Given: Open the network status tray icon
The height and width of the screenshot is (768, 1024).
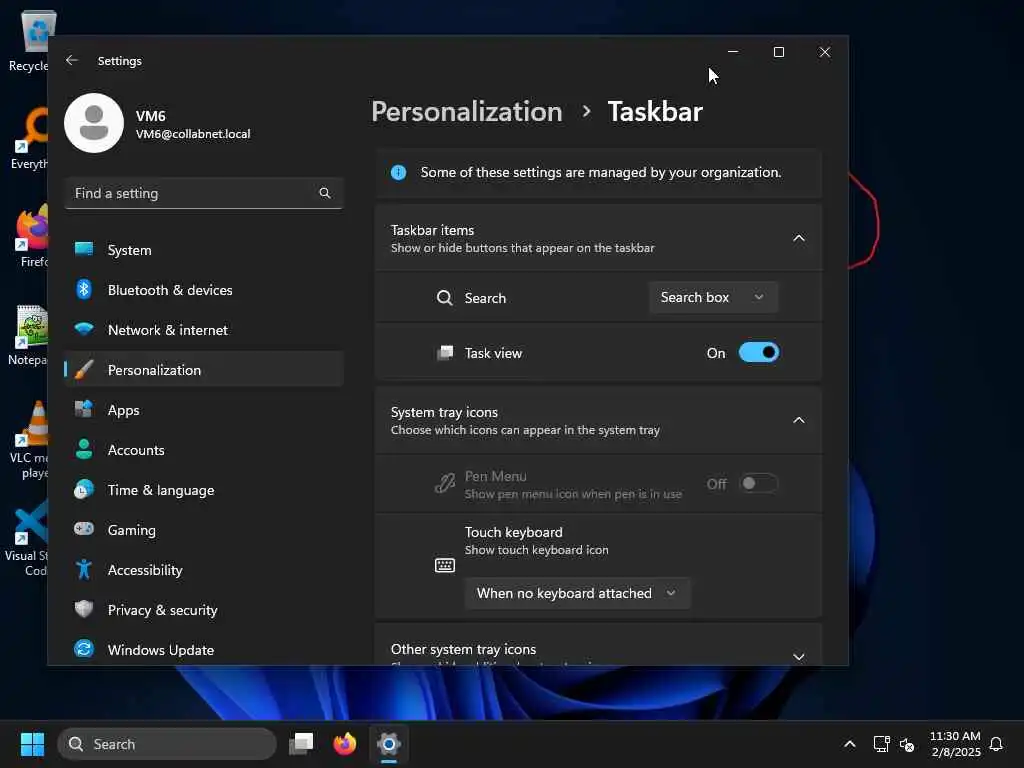Looking at the screenshot, I should (x=882, y=744).
